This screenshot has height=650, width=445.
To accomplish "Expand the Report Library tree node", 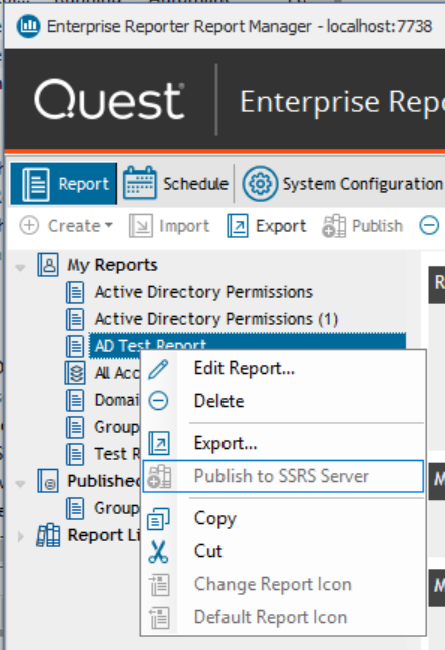I will (20, 536).
